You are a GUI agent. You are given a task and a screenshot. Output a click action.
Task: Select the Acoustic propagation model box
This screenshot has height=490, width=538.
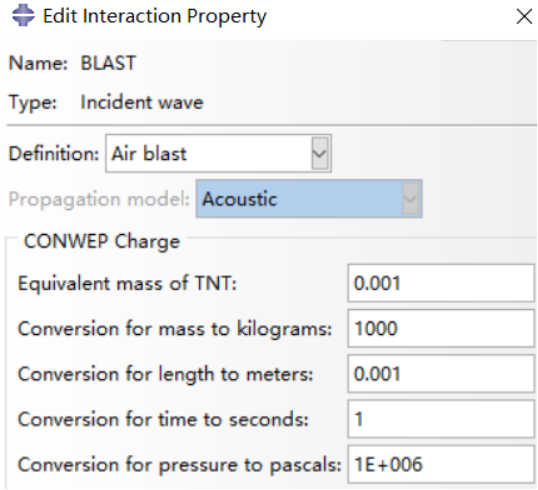pos(309,199)
